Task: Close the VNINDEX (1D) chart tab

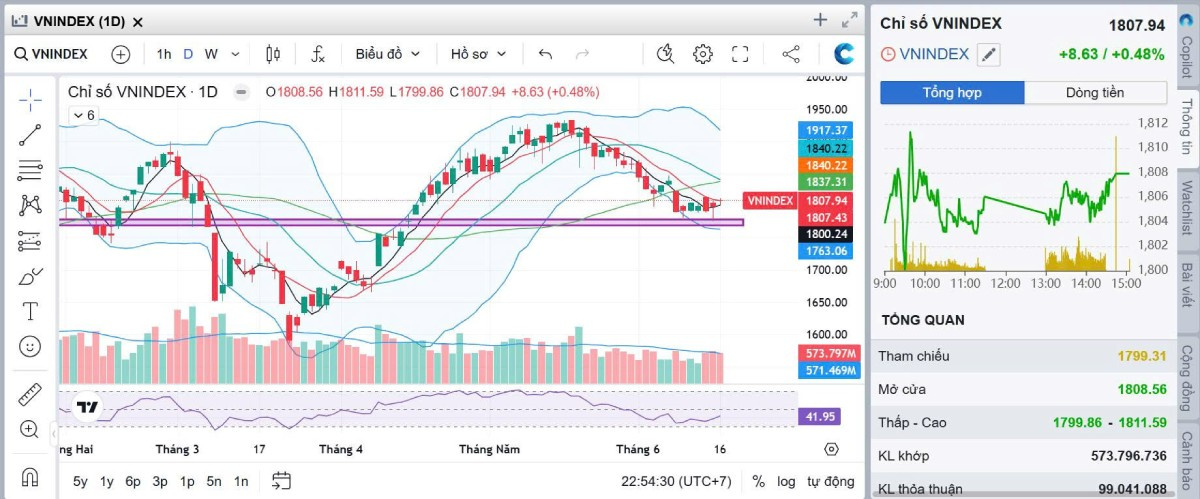Action: [x=137, y=21]
